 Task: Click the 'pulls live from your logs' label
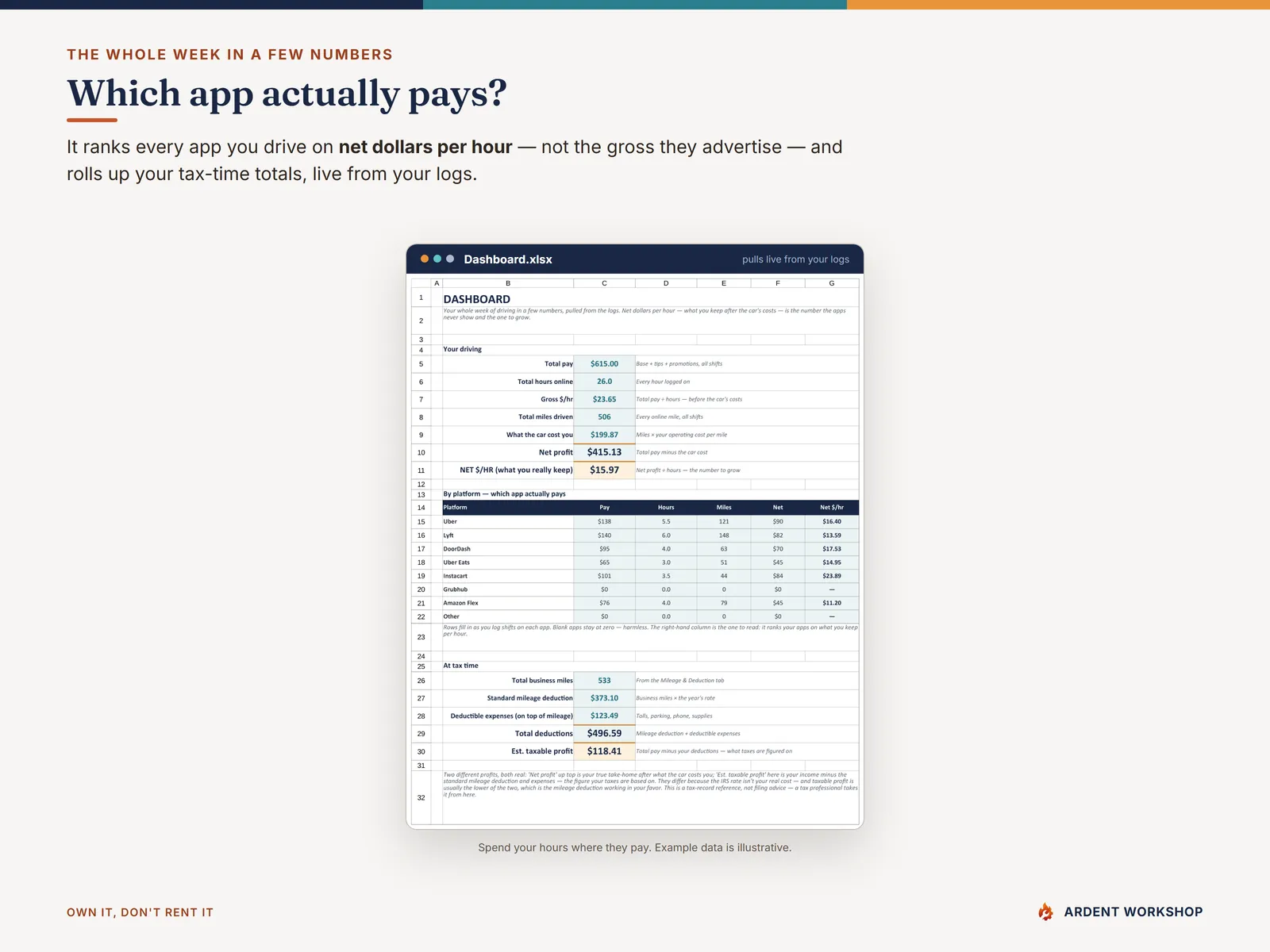tap(795, 259)
